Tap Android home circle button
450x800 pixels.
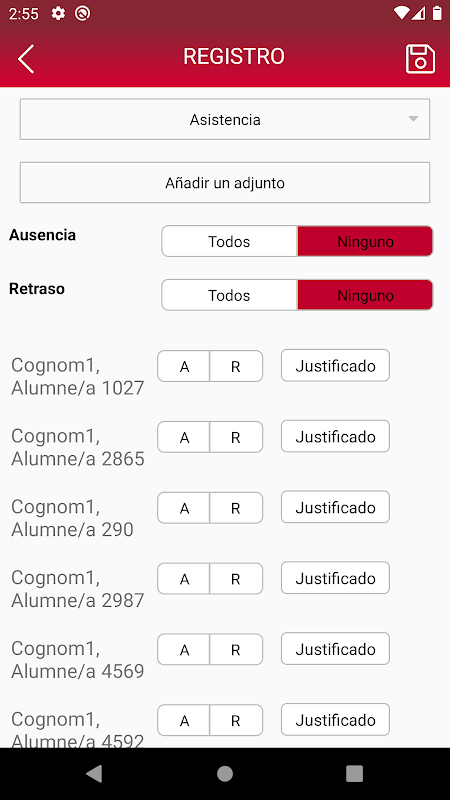click(224, 773)
